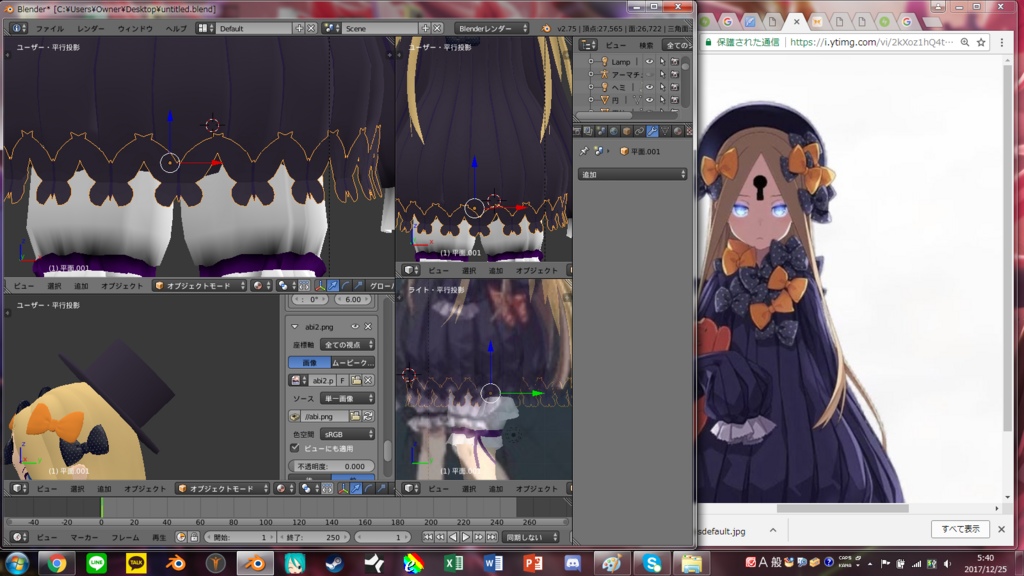This screenshot has height=576, width=1024.
Task: Open the Modifiers properties tab (wrench)
Action: (652, 131)
